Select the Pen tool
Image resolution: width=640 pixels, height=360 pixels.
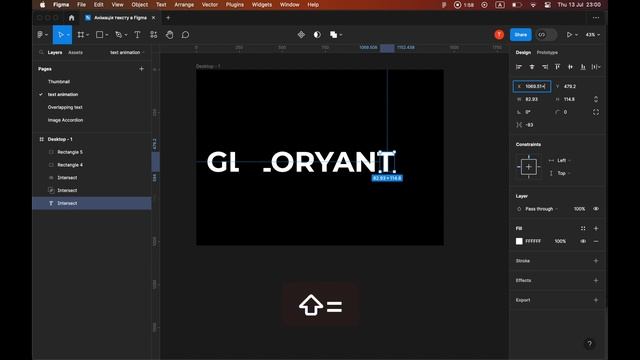[118, 35]
